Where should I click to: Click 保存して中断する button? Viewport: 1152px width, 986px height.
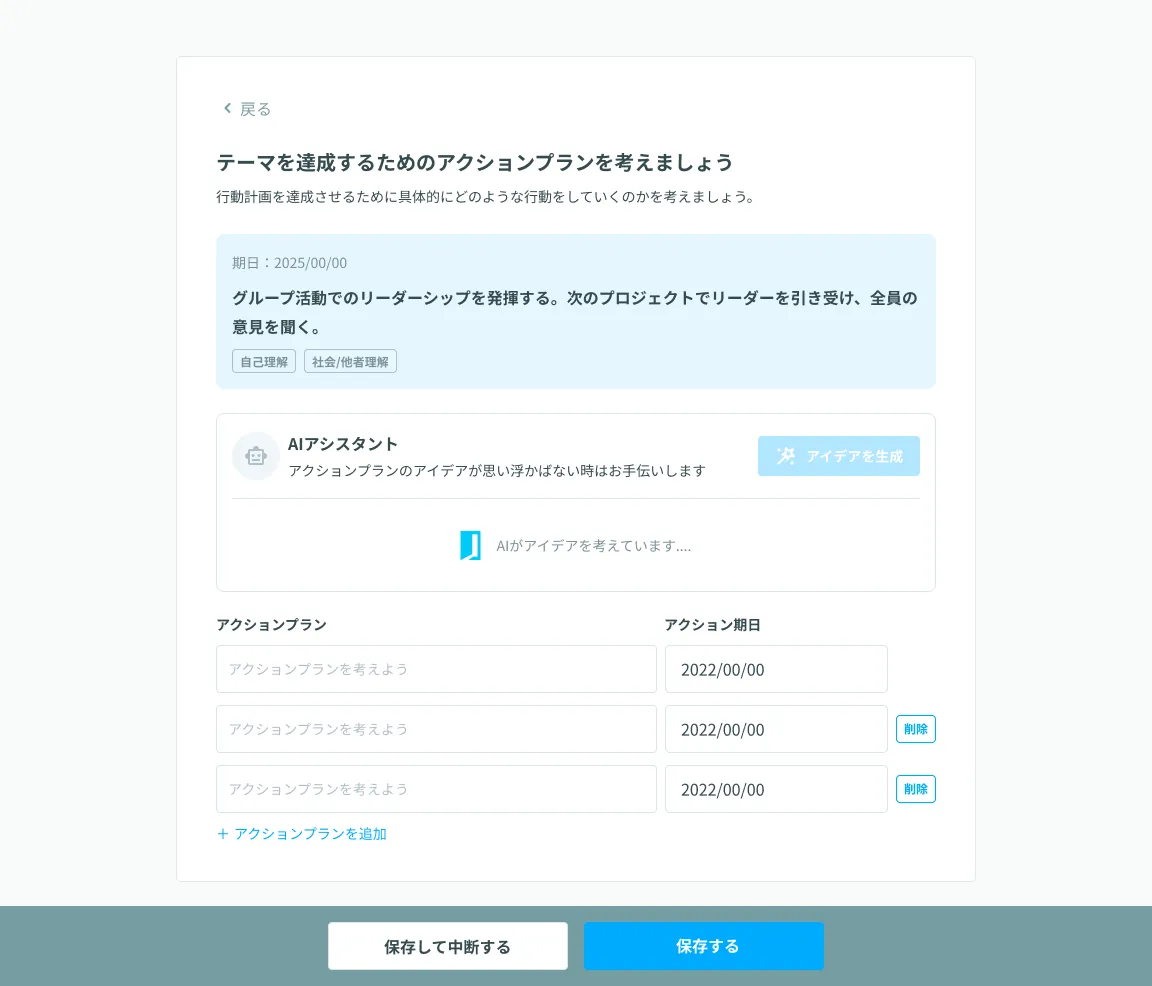click(x=447, y=946)
